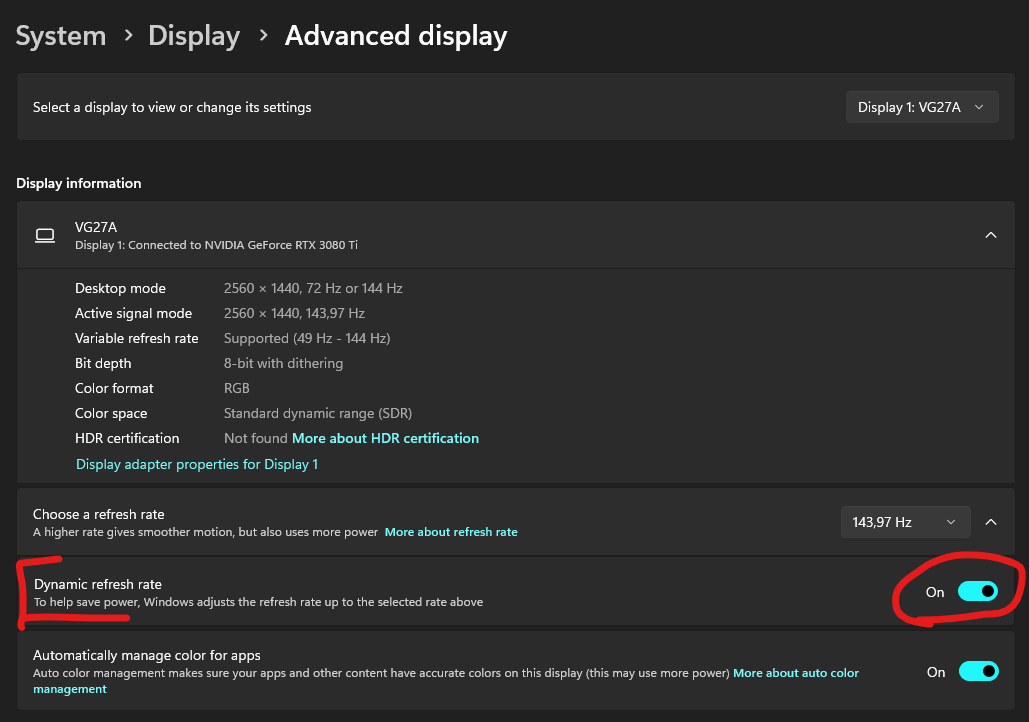Click the Advanced display page title
The image size is (1029, 722).
coord(396,36)
